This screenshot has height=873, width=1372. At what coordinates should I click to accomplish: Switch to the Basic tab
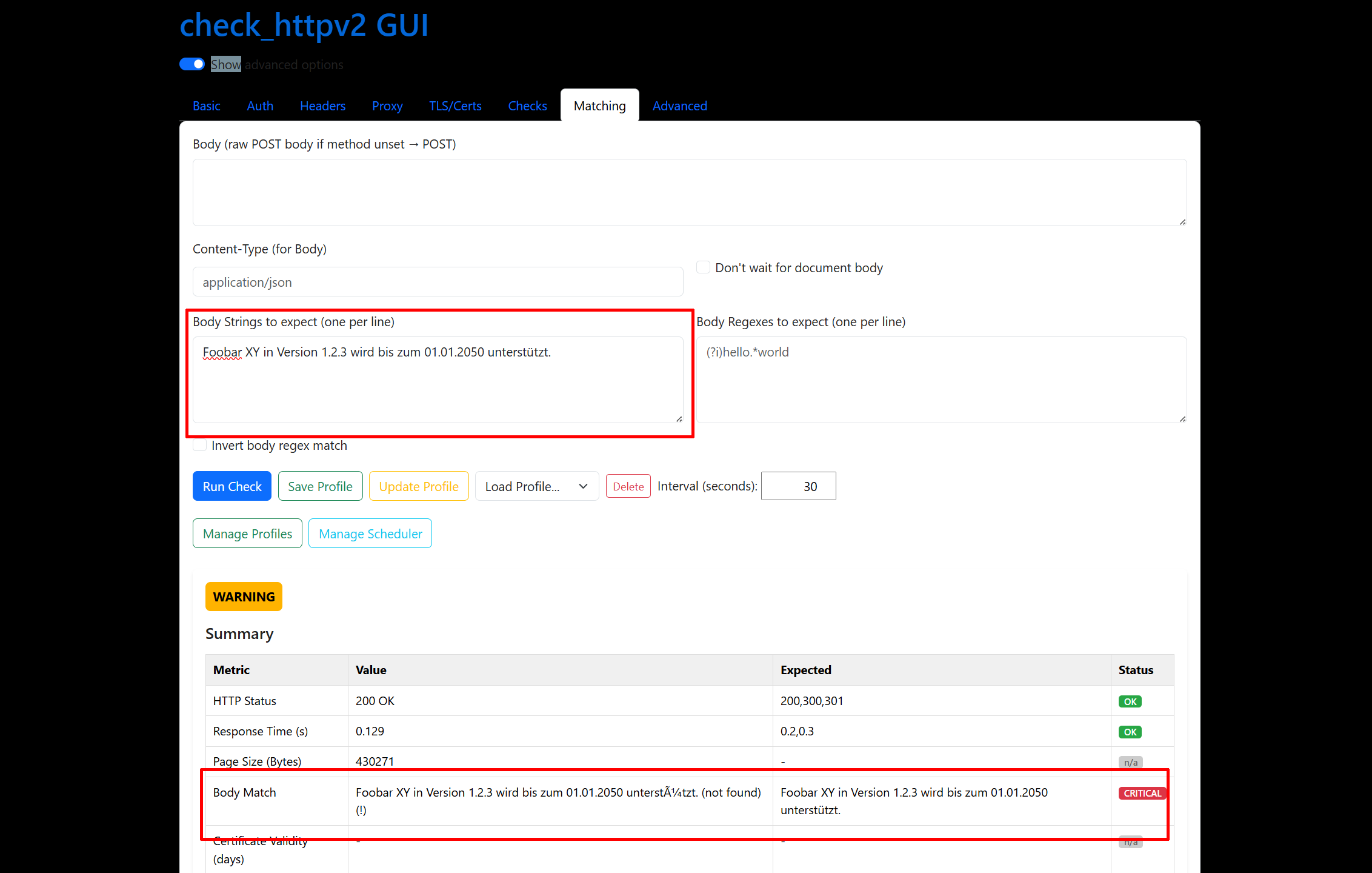pos(206,106)
